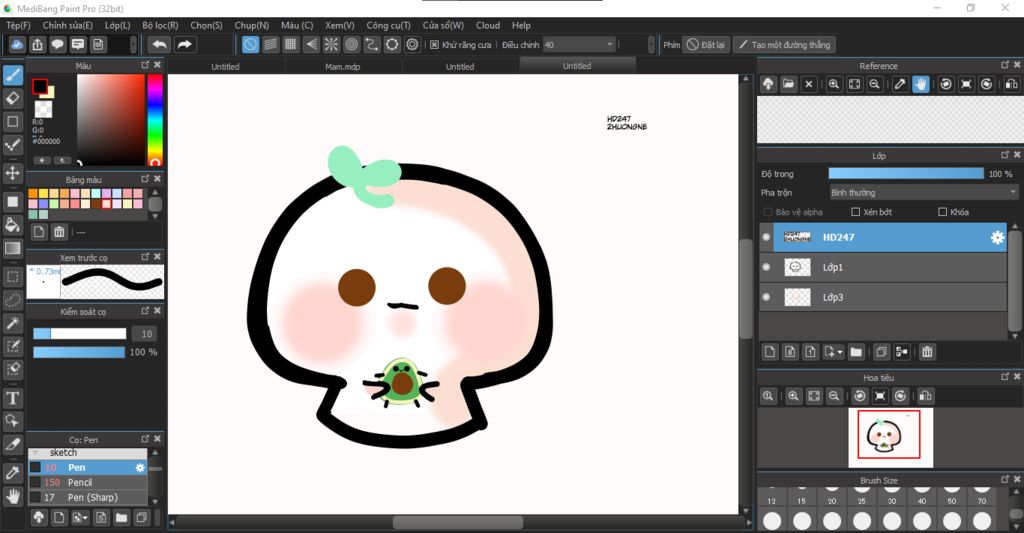Activate the hand tool in Reference panel
This screenshot has height=533, width=1024.
pos(920,84)
